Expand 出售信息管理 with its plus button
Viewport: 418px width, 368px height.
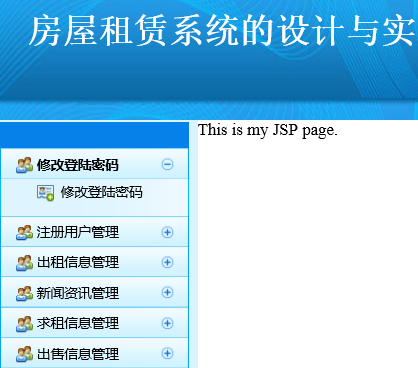[167, 353]
